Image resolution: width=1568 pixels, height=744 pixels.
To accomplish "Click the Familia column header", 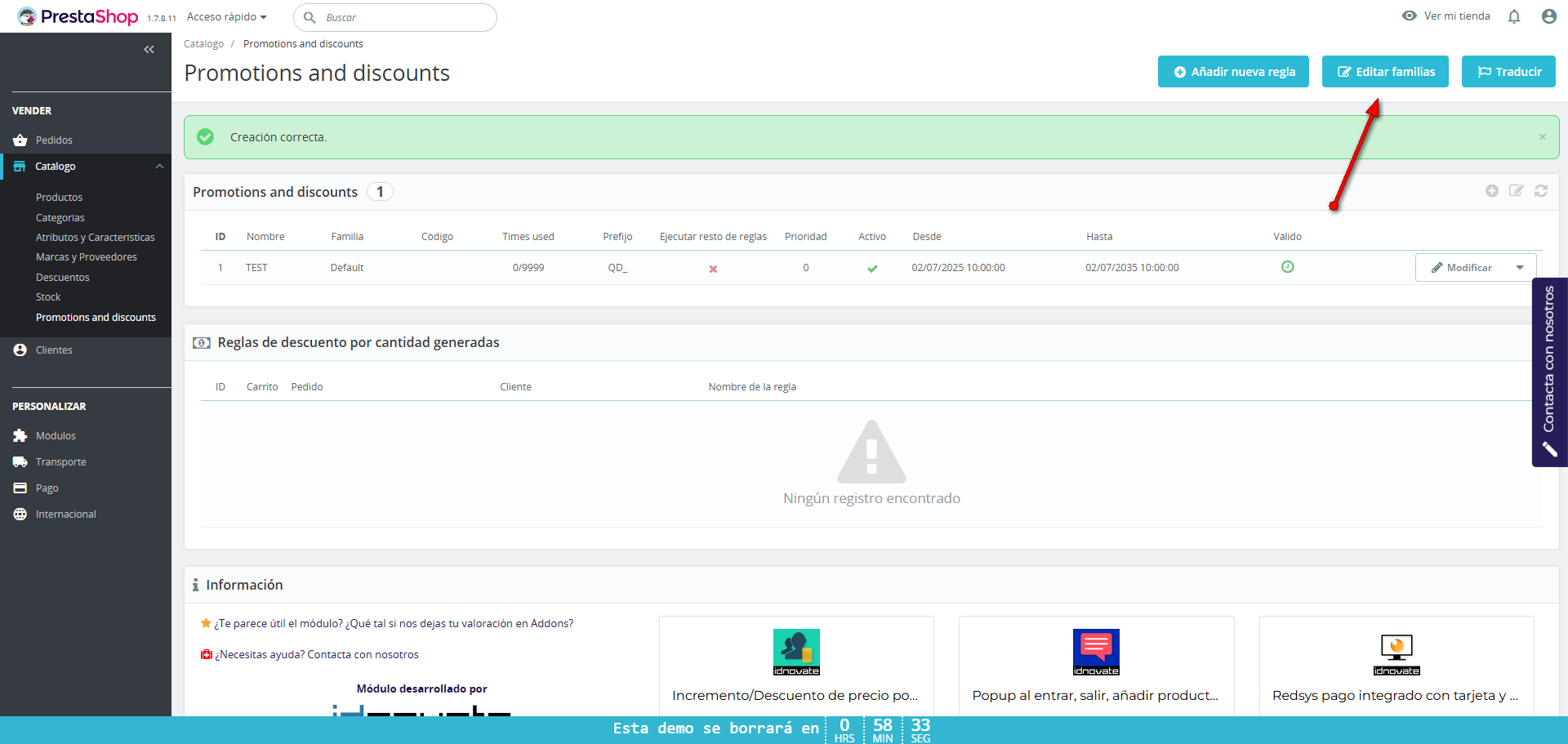I will point(347,237).
